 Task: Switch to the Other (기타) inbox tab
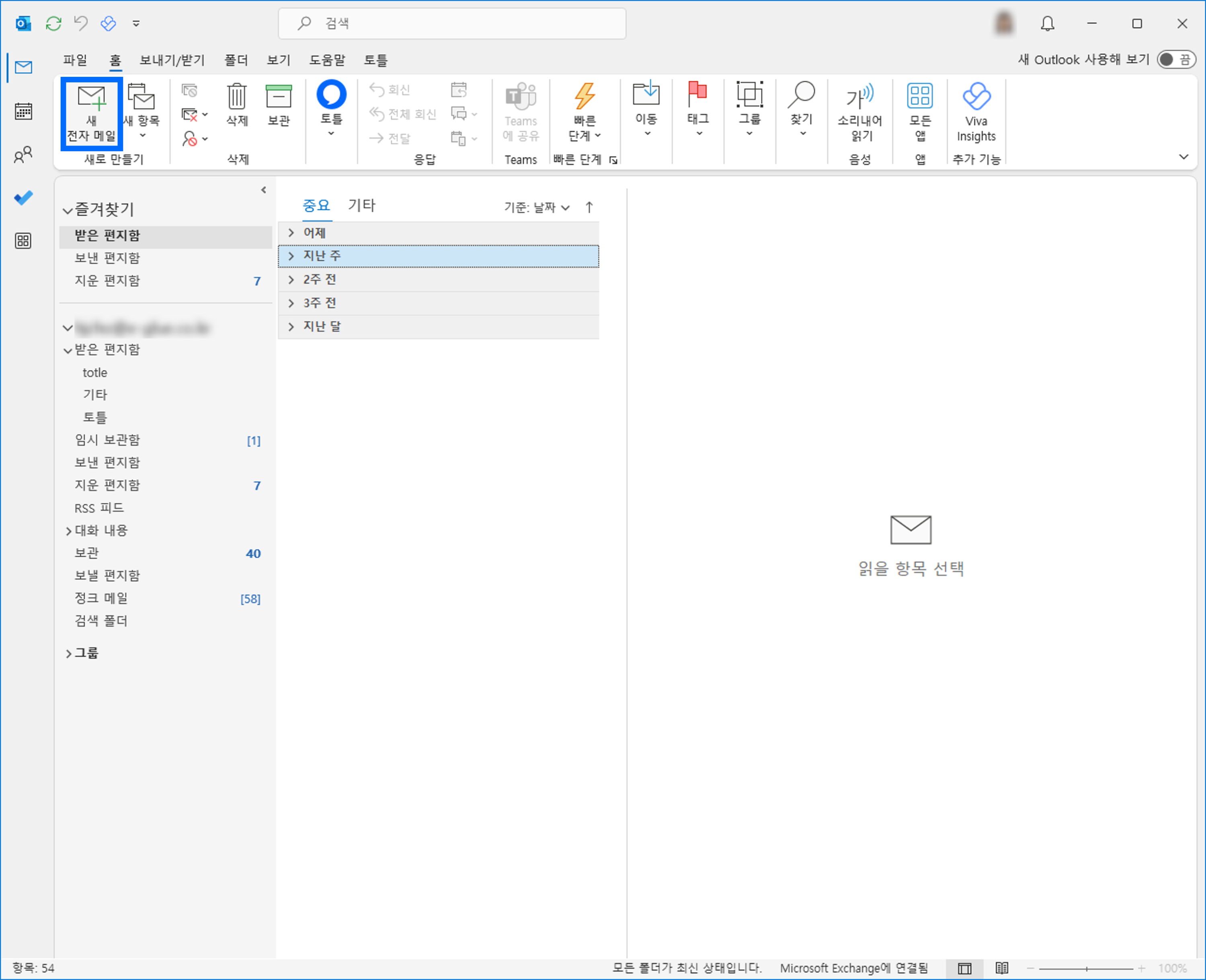coord(361,205)
